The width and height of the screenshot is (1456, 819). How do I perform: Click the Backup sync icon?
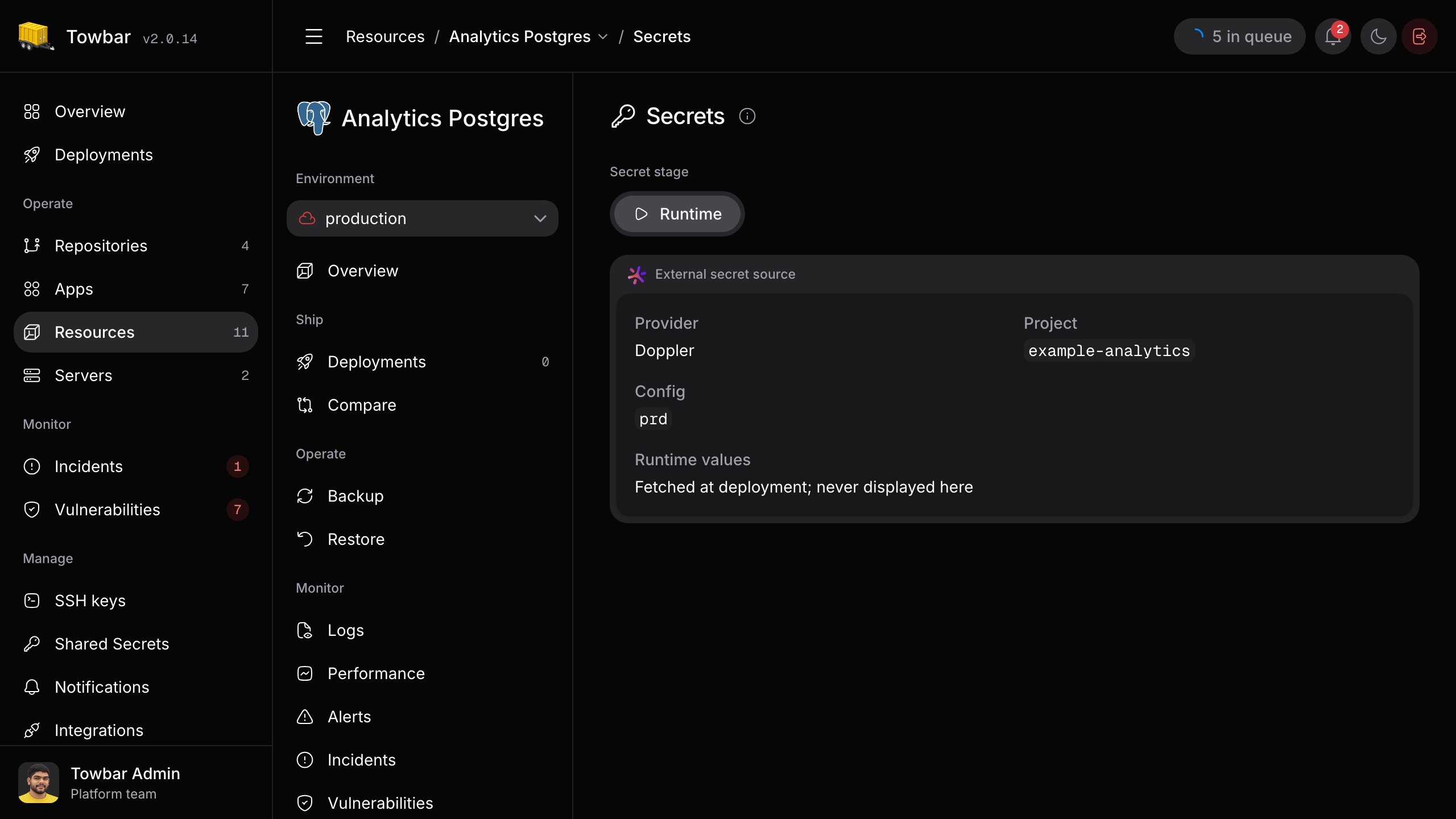click(x=305, y=496)
